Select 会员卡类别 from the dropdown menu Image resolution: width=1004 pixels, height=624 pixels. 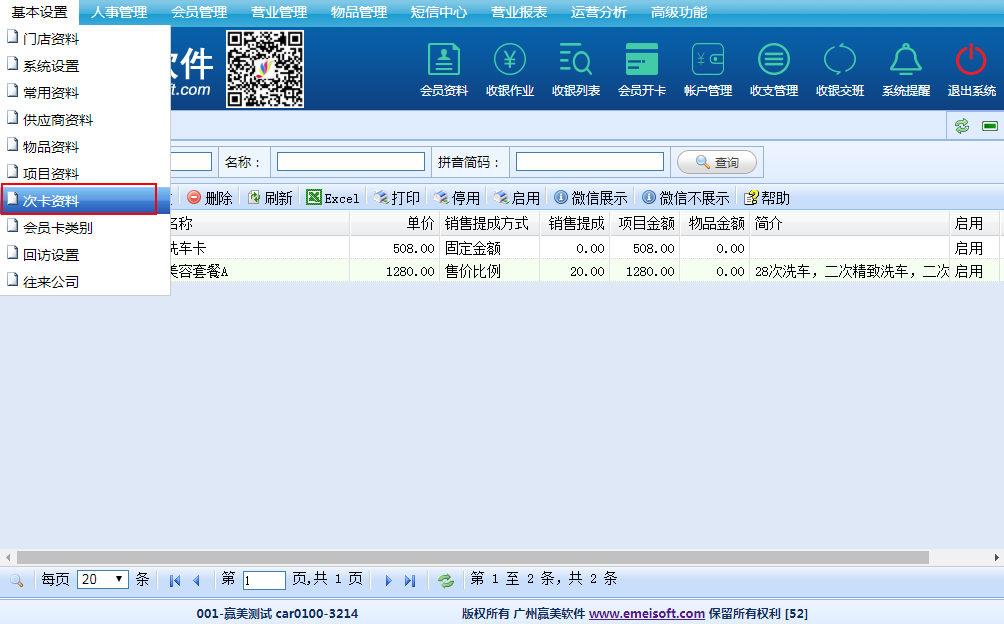pyautogui.click(x=58, y=228)
